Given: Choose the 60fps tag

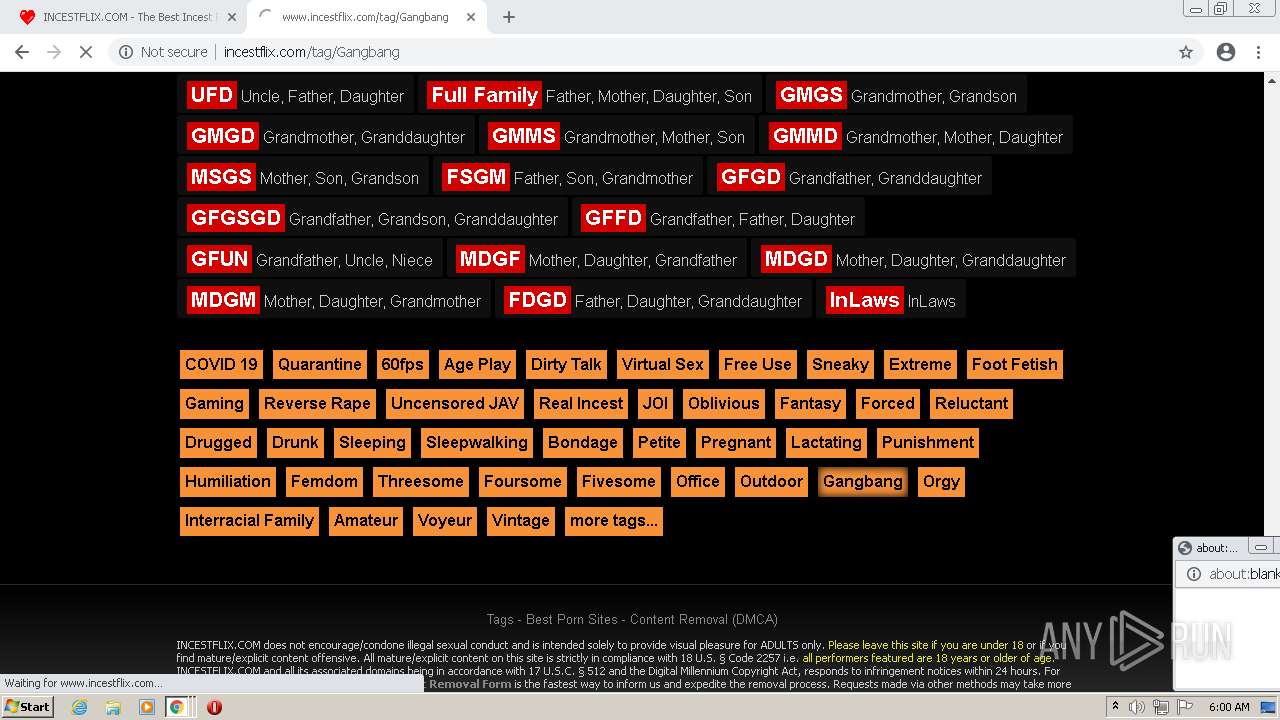Looking at the screenshot, I should (x=402, y=364).
